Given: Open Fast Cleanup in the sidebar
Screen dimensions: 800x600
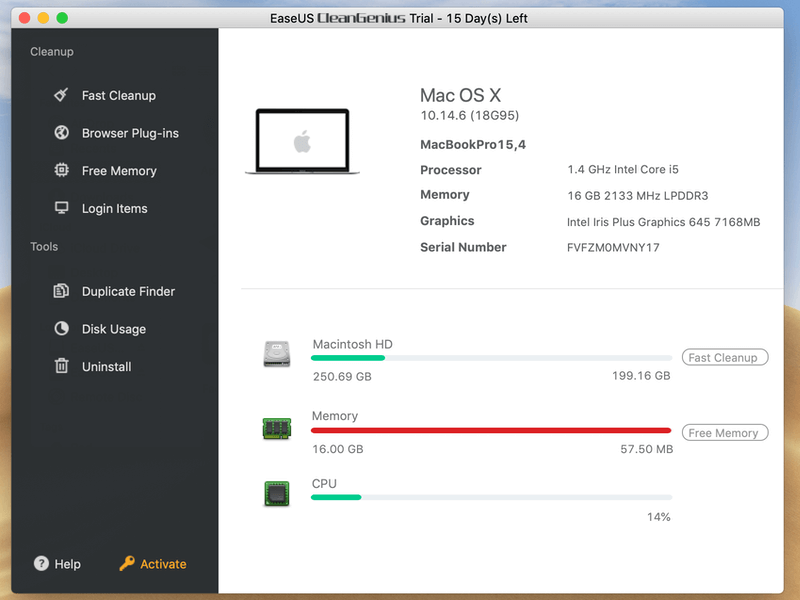Looking at the screenshot, I should point(119,95).
